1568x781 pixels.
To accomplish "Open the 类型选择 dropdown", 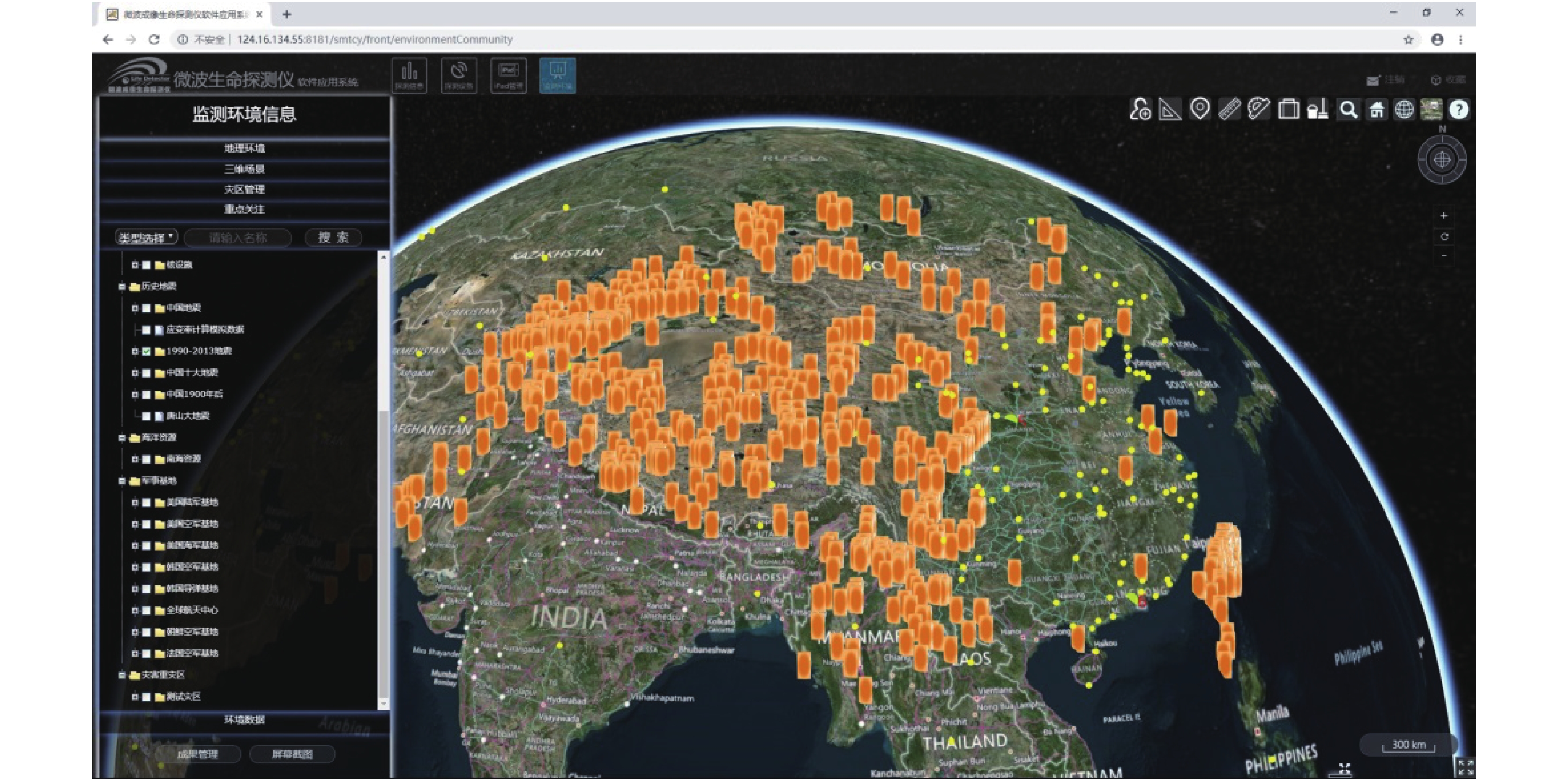I will (x=147, y=238).
